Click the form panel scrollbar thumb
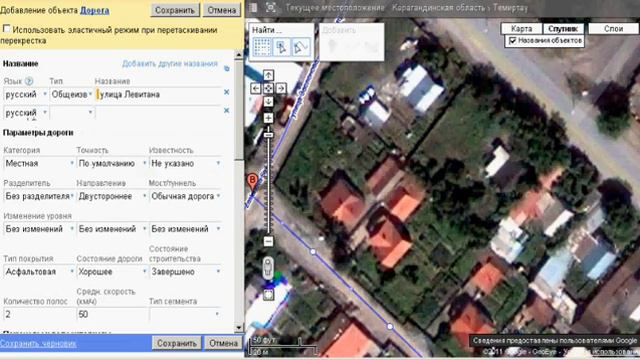The height and width of the screenshot is (360, 640). click(x=239, y=109)
